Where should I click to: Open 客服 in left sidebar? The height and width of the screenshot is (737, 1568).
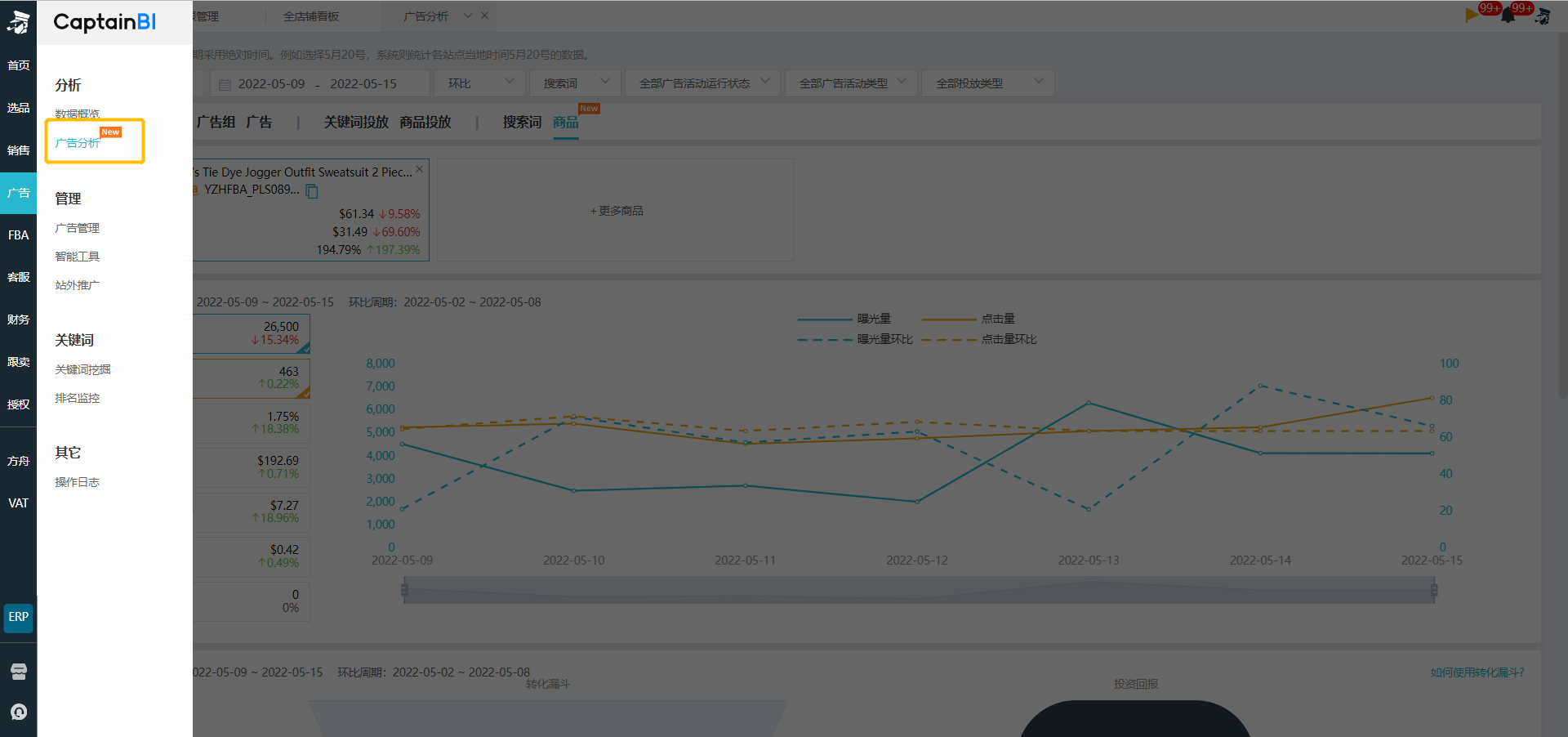pyautogui.click(x=19, y=277)
